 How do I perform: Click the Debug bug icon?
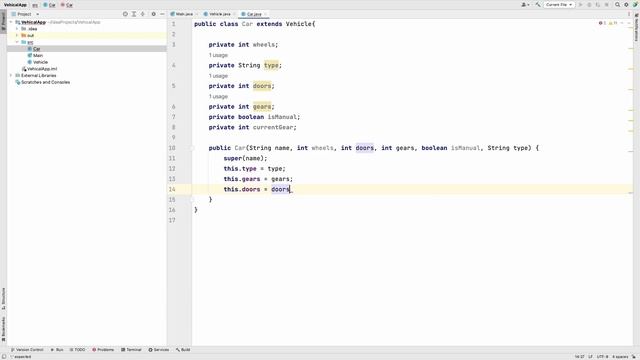pos(589,4)
